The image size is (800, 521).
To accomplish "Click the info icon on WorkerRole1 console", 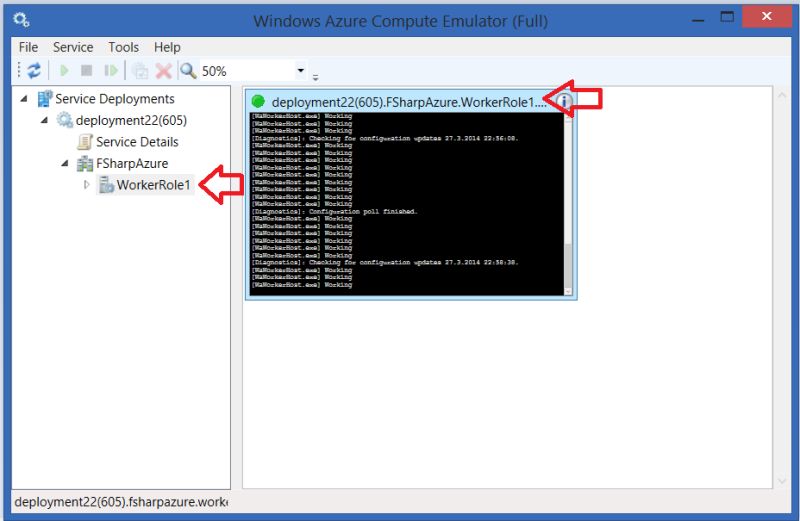I will click(564, 102).
